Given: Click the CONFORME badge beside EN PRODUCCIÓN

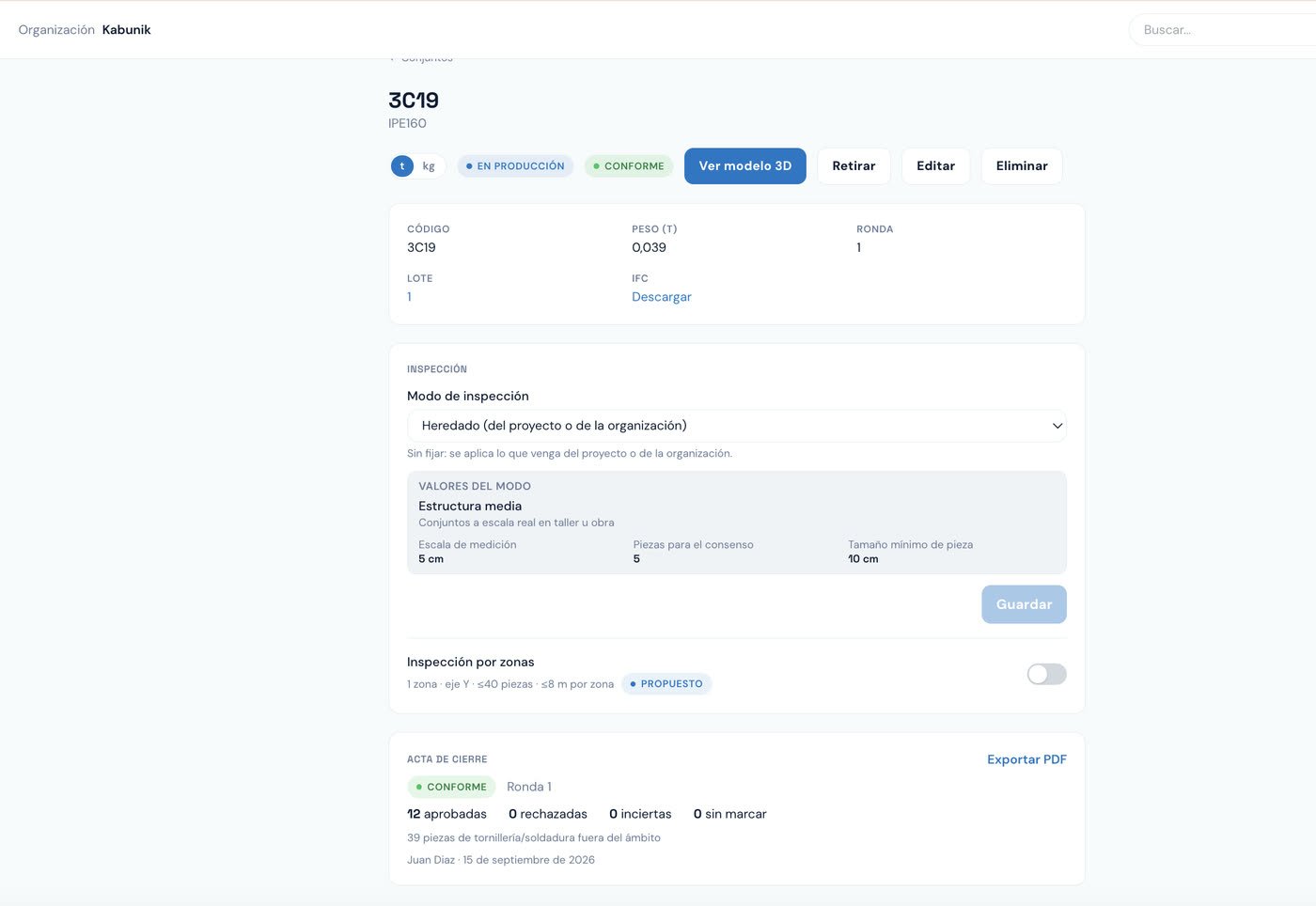Looking at the screenshot, I should click(x=629, y=166).
